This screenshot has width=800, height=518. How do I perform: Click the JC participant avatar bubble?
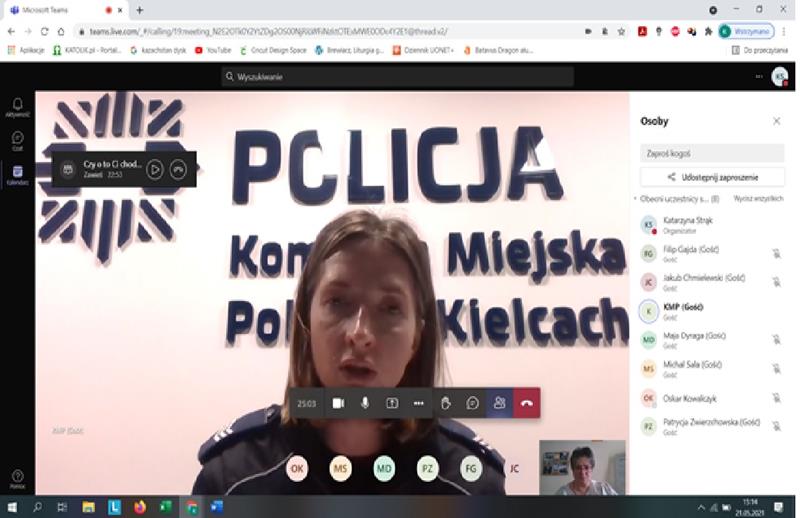point(514,468)
